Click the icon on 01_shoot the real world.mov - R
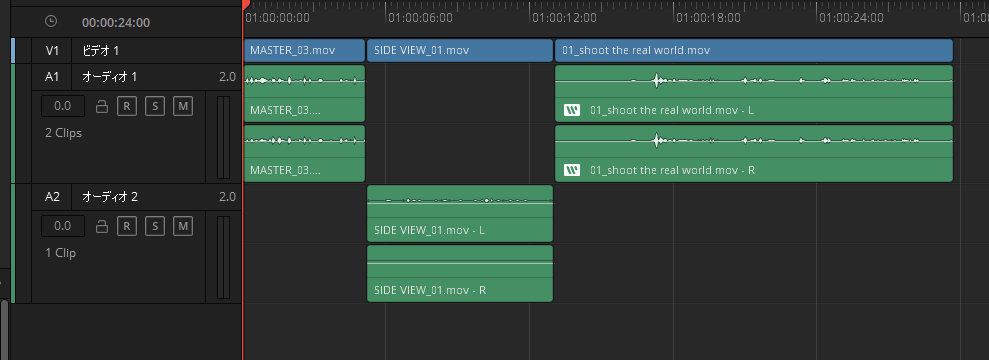Viewport: 989px width, 360px height. pyautogui.click(x=572, y=170)
